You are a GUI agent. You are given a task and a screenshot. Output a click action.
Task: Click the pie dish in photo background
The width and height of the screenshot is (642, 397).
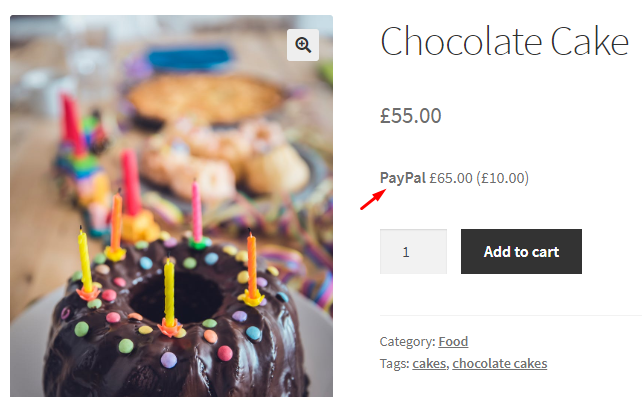(x=207, y=98)
